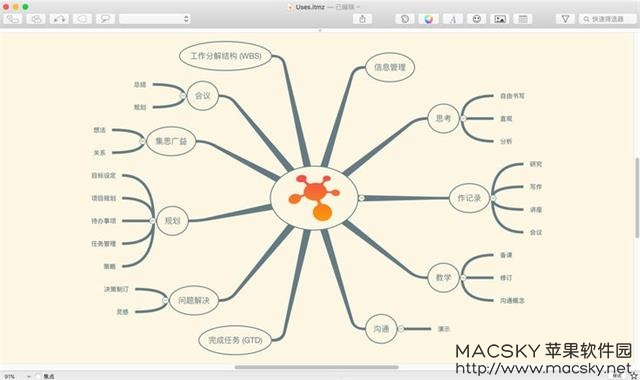The image size is (640, 380).
Task: Collapse the 作记录 node children
Action: (x=493, y=198)
